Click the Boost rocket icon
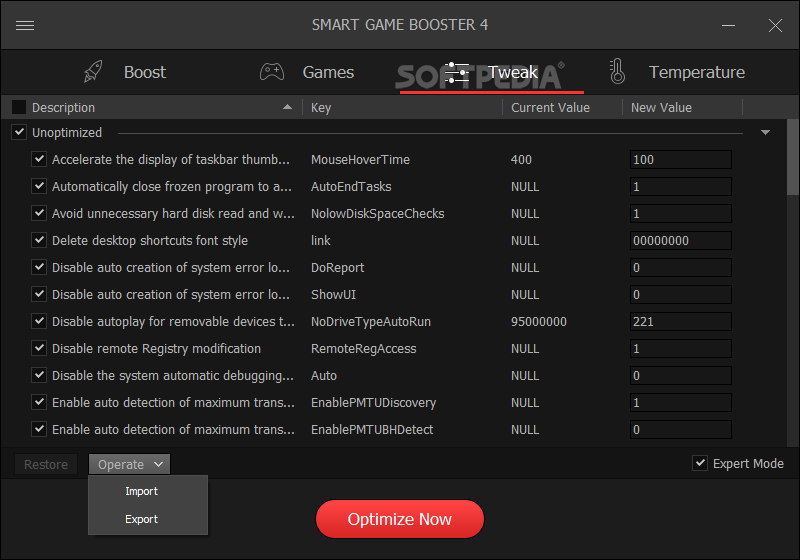 tap(93, 72)
